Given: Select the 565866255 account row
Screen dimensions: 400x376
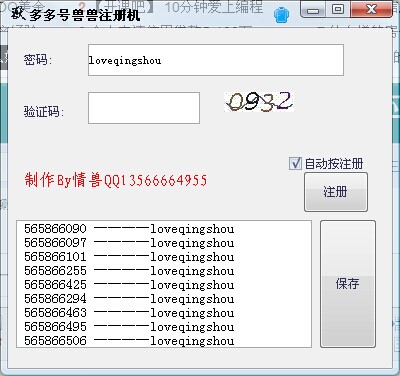Looking at the screenshot, I should [x=129, y=271].
